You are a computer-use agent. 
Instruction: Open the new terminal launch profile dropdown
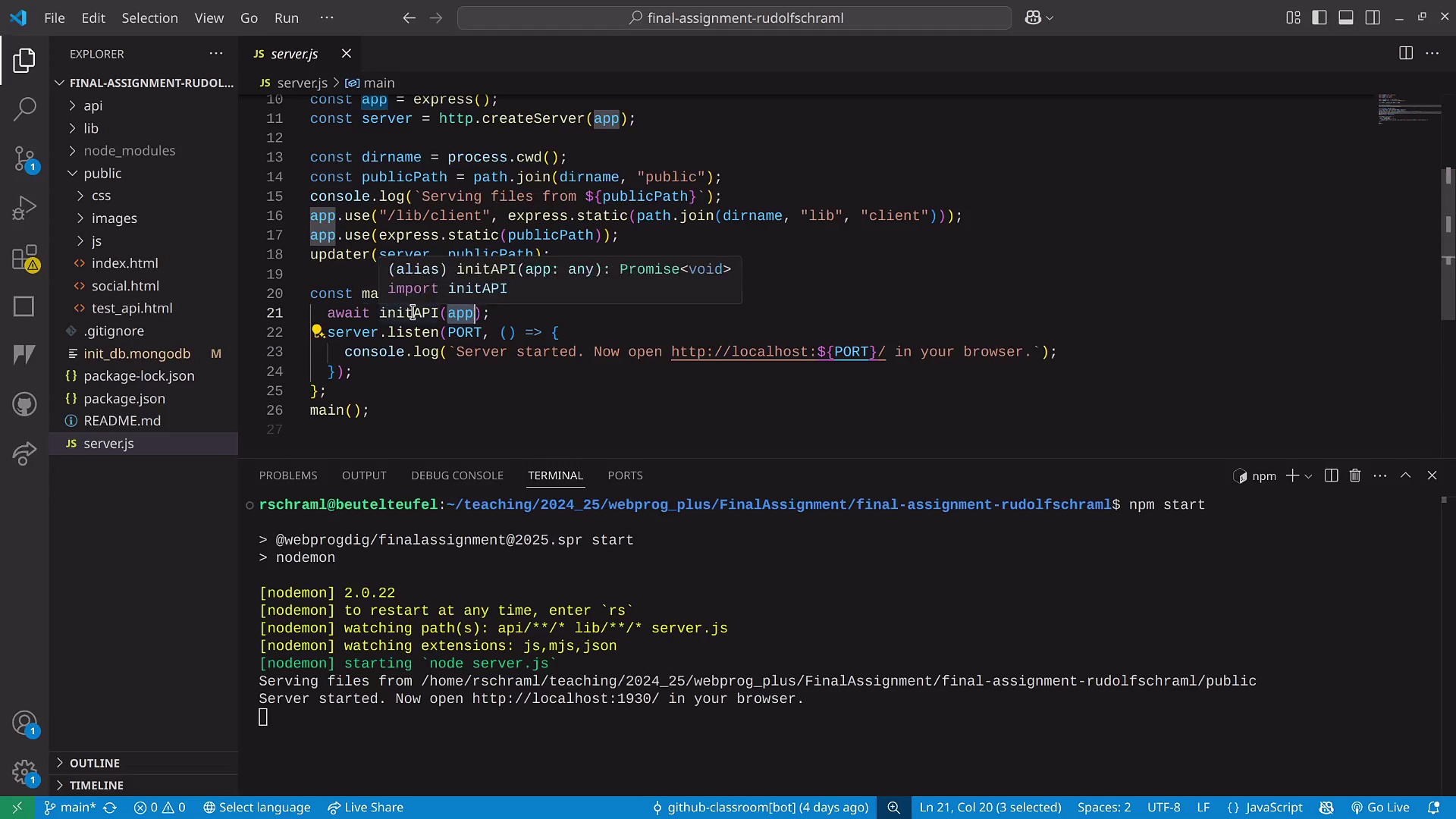coord(1308,476)
